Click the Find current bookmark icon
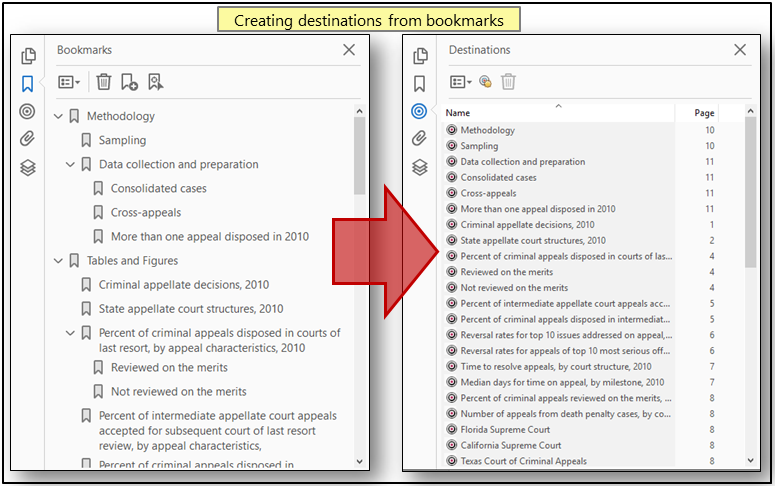Viewport: 775px width, 486px height. [x=155, y=82]
